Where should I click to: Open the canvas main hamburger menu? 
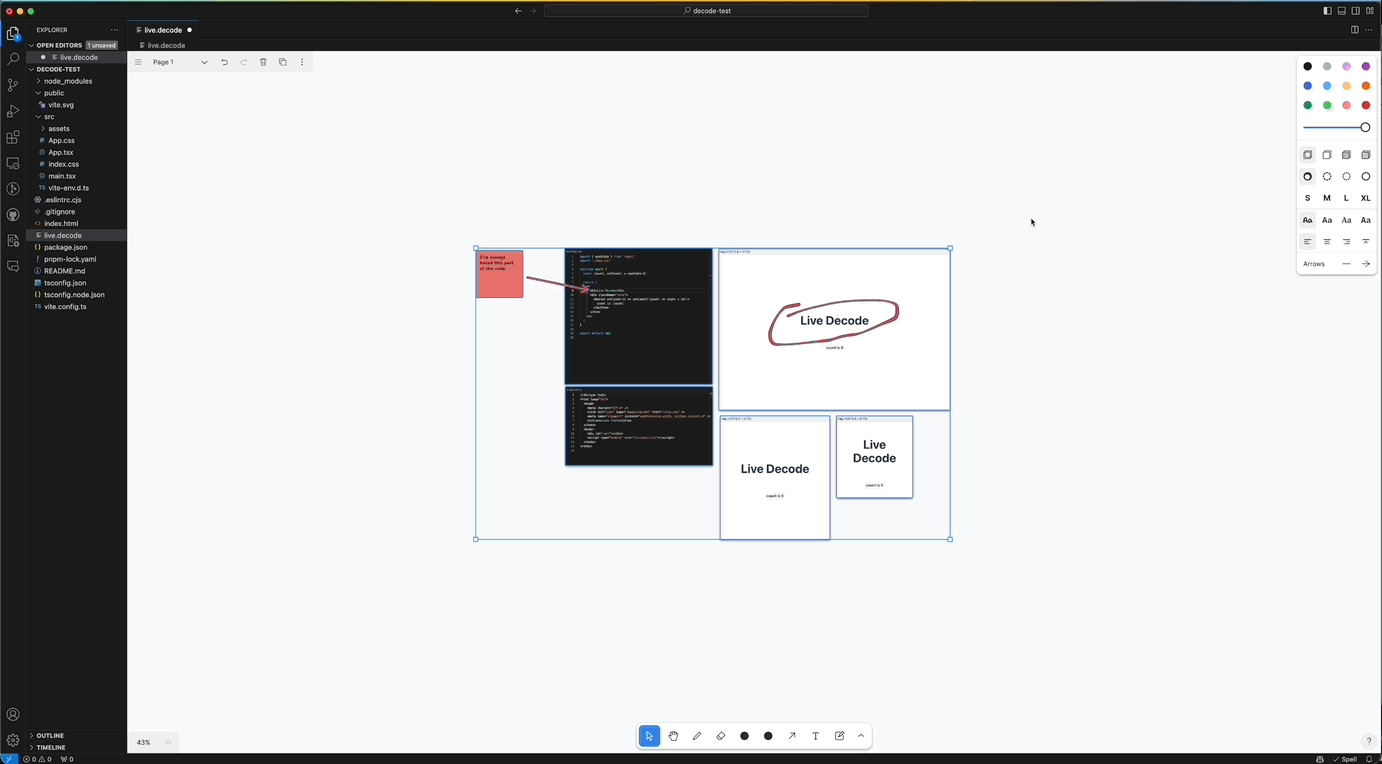click(138, 62)
